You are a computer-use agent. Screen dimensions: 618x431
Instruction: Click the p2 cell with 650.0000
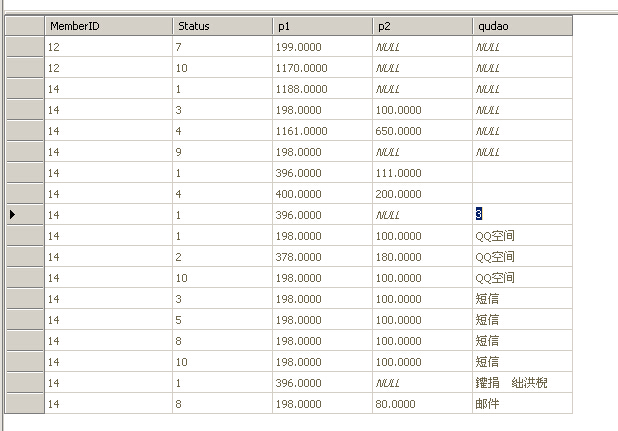[421, 131]
